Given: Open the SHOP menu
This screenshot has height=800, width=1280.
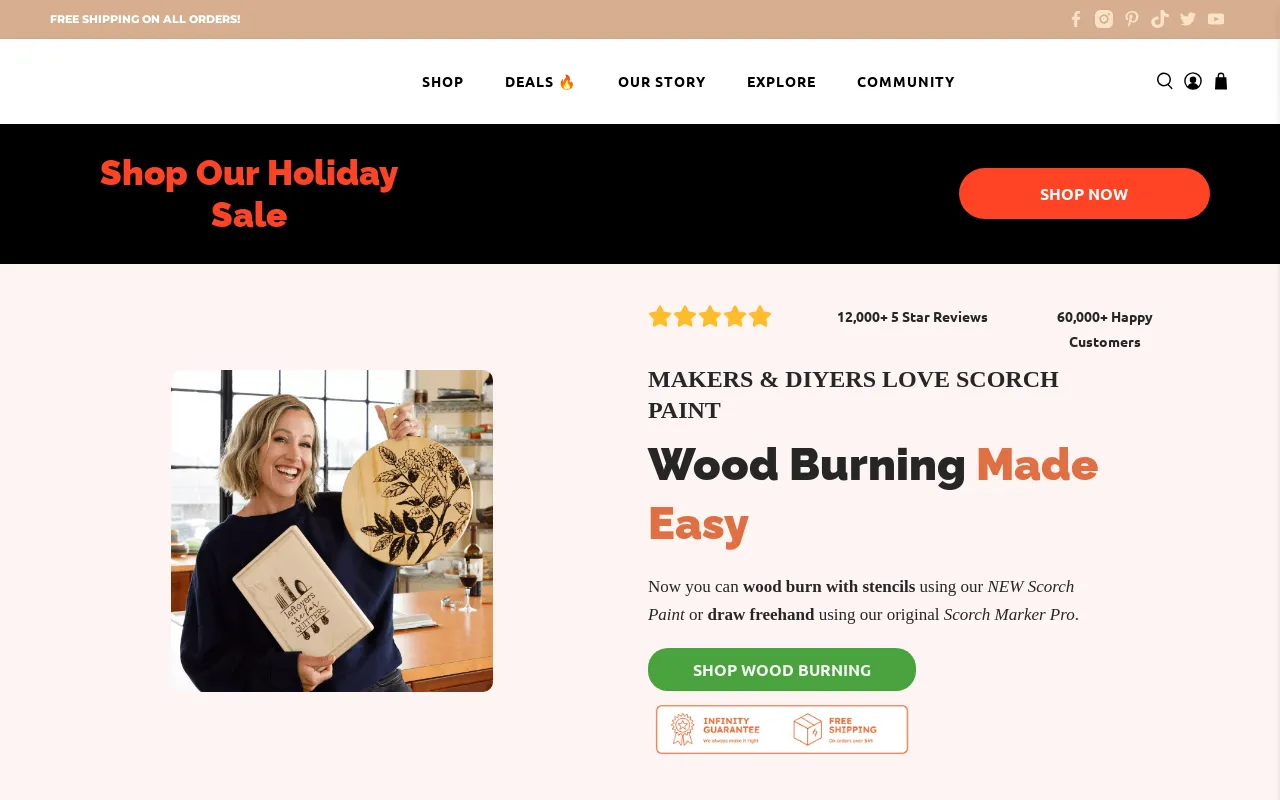Looking at the screenshot, I should 443,82.
